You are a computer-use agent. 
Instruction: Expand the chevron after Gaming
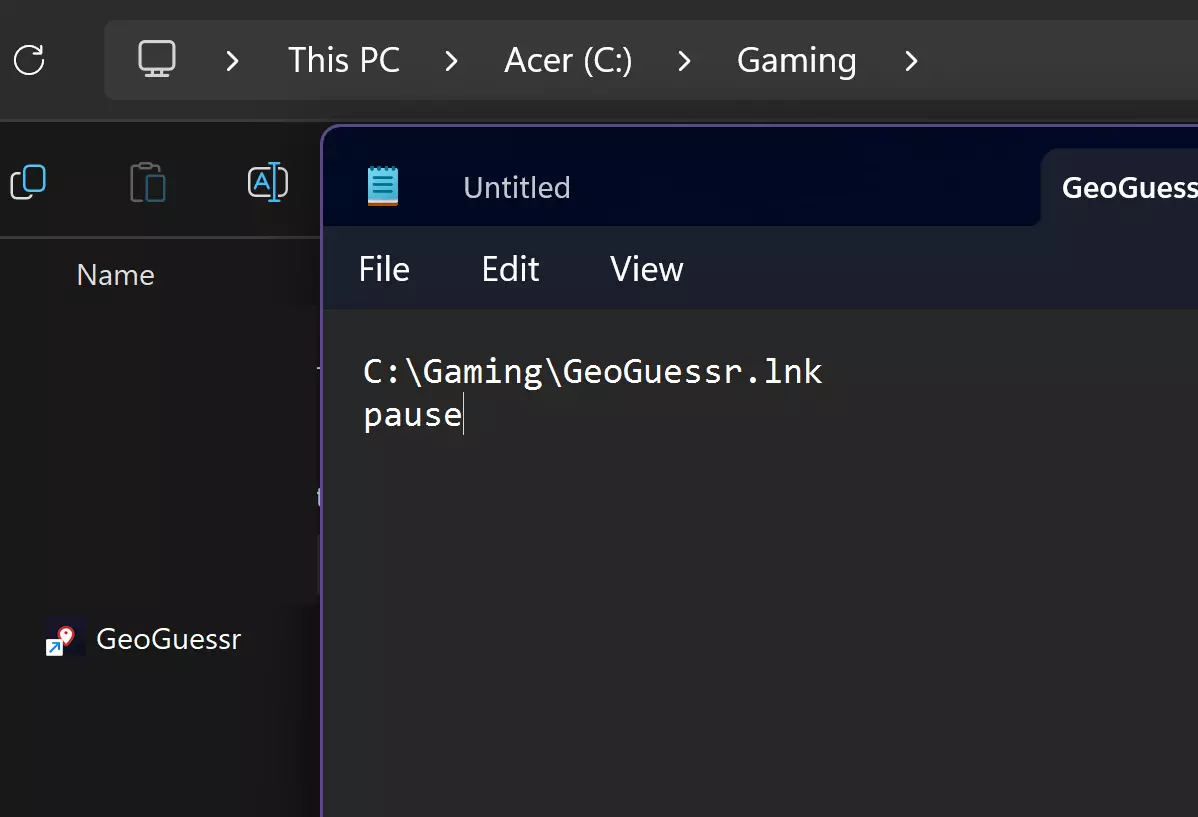pos(910,61)
